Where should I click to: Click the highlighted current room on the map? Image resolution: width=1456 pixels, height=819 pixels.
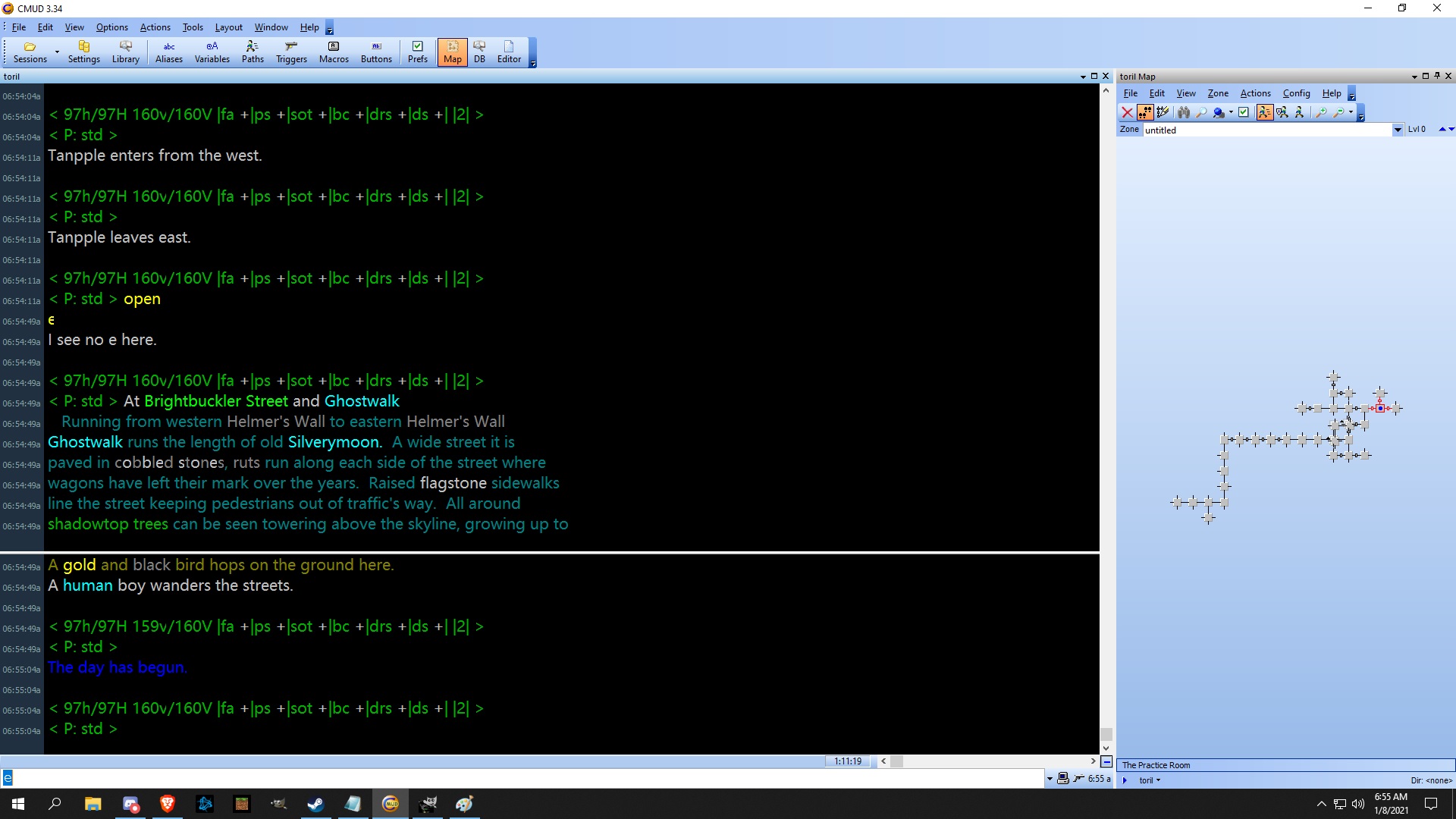[1381, 408]
